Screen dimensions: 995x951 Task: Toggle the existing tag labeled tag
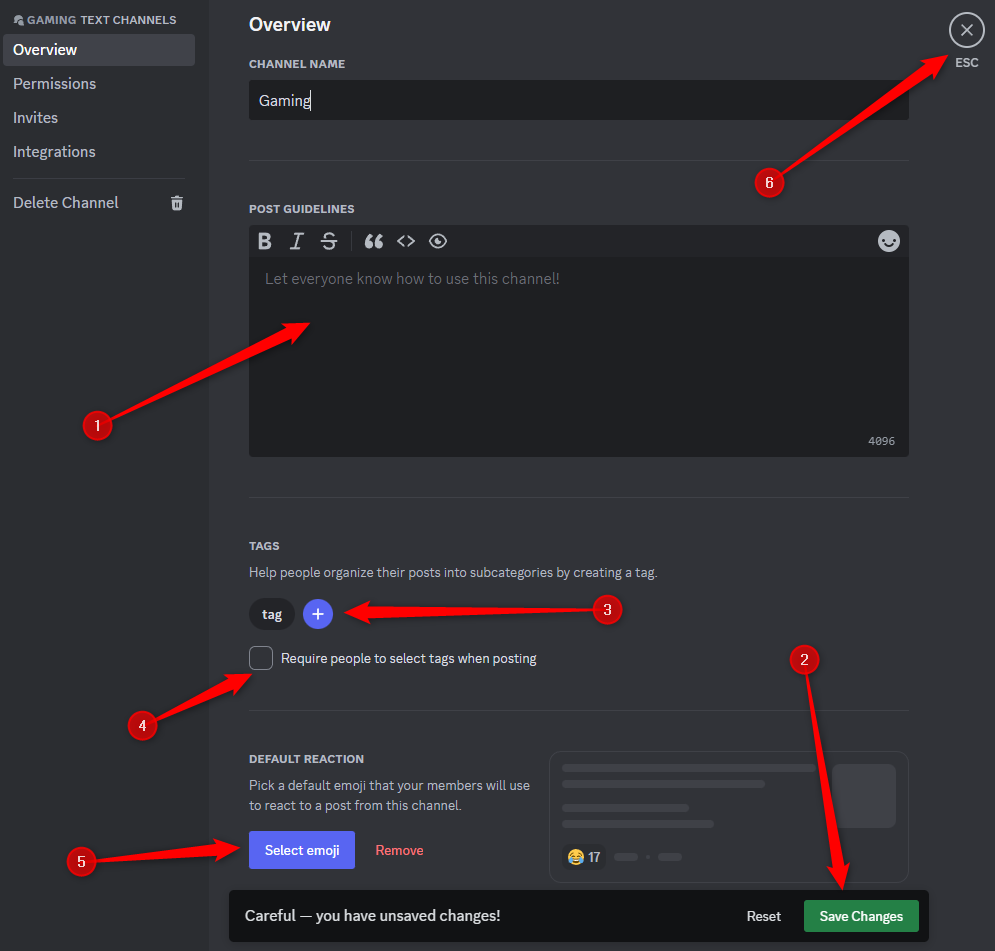pyautogui.click(x=271, y=613)
